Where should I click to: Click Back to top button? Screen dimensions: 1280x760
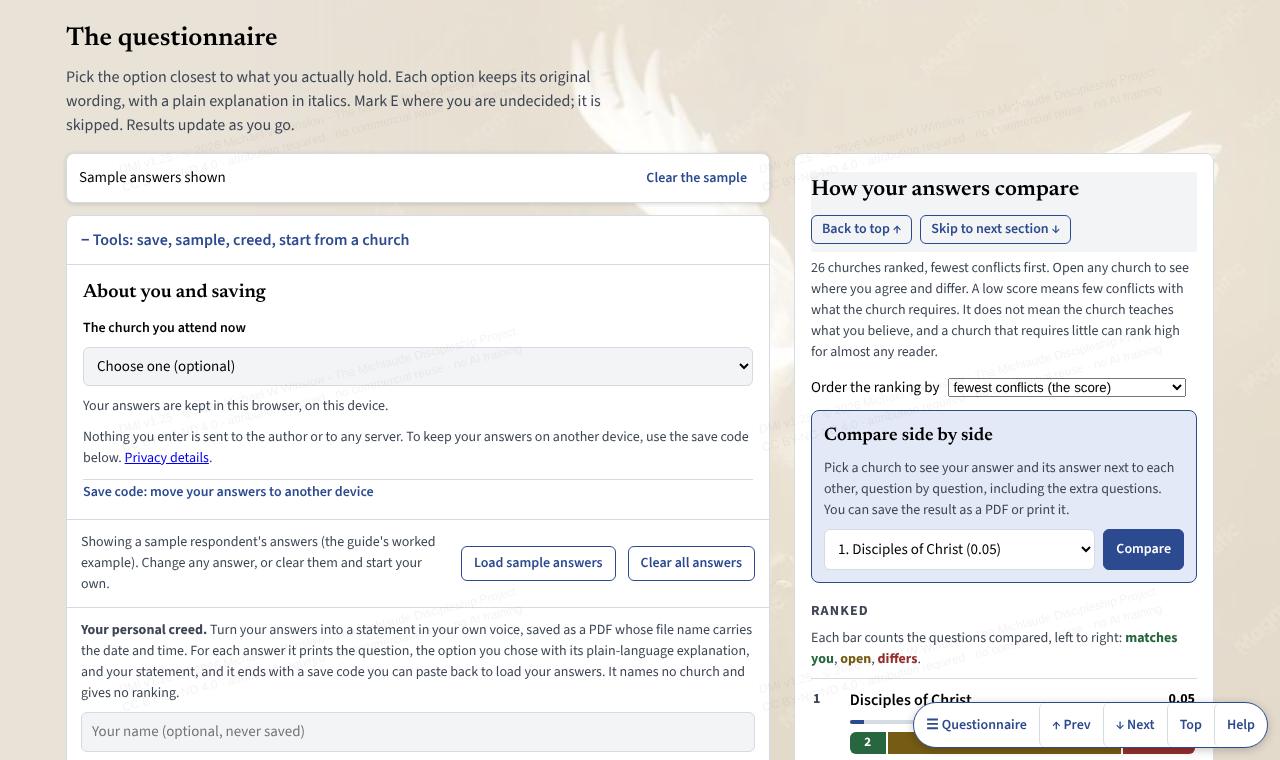(861, 229)
